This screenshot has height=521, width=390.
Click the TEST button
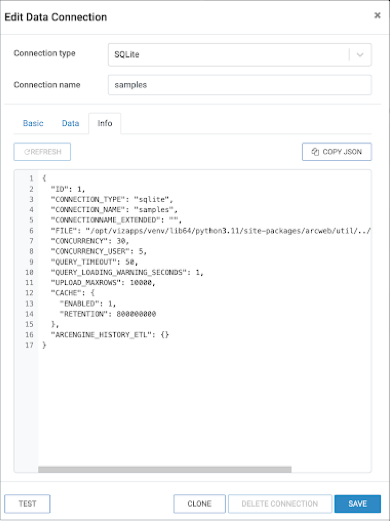click(27, 504)
